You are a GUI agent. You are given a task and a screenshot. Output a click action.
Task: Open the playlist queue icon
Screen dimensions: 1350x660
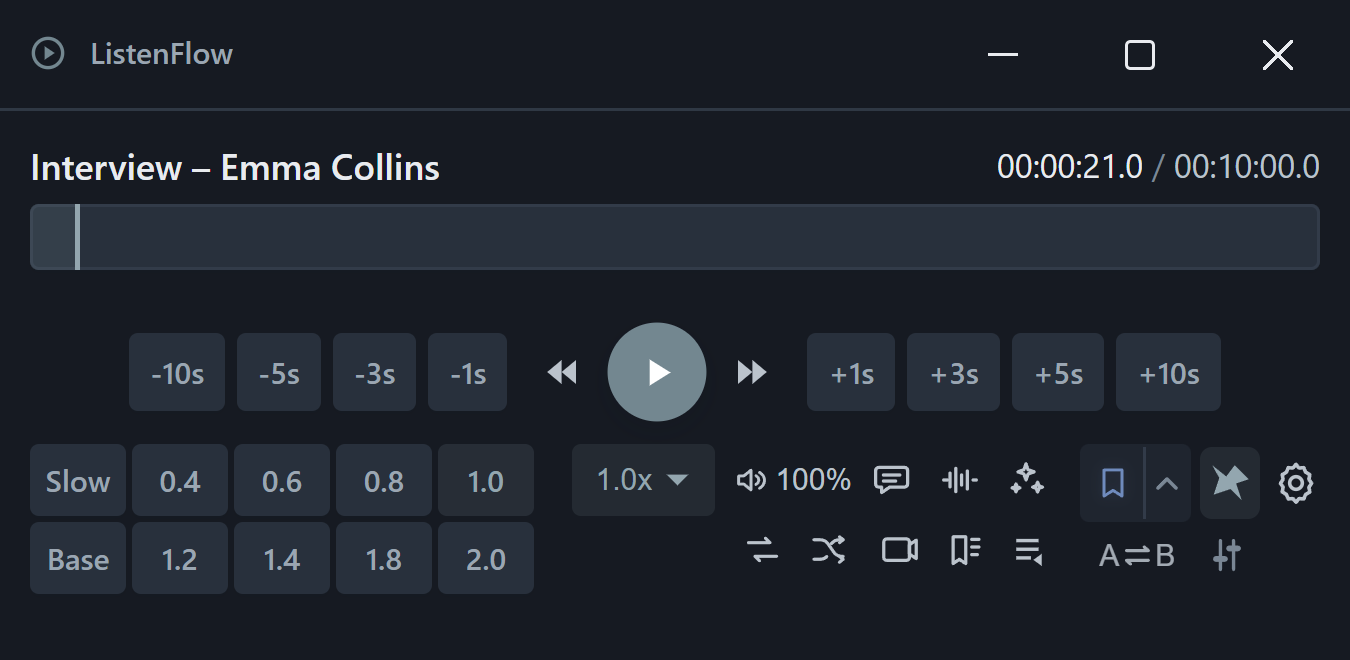1029,550
